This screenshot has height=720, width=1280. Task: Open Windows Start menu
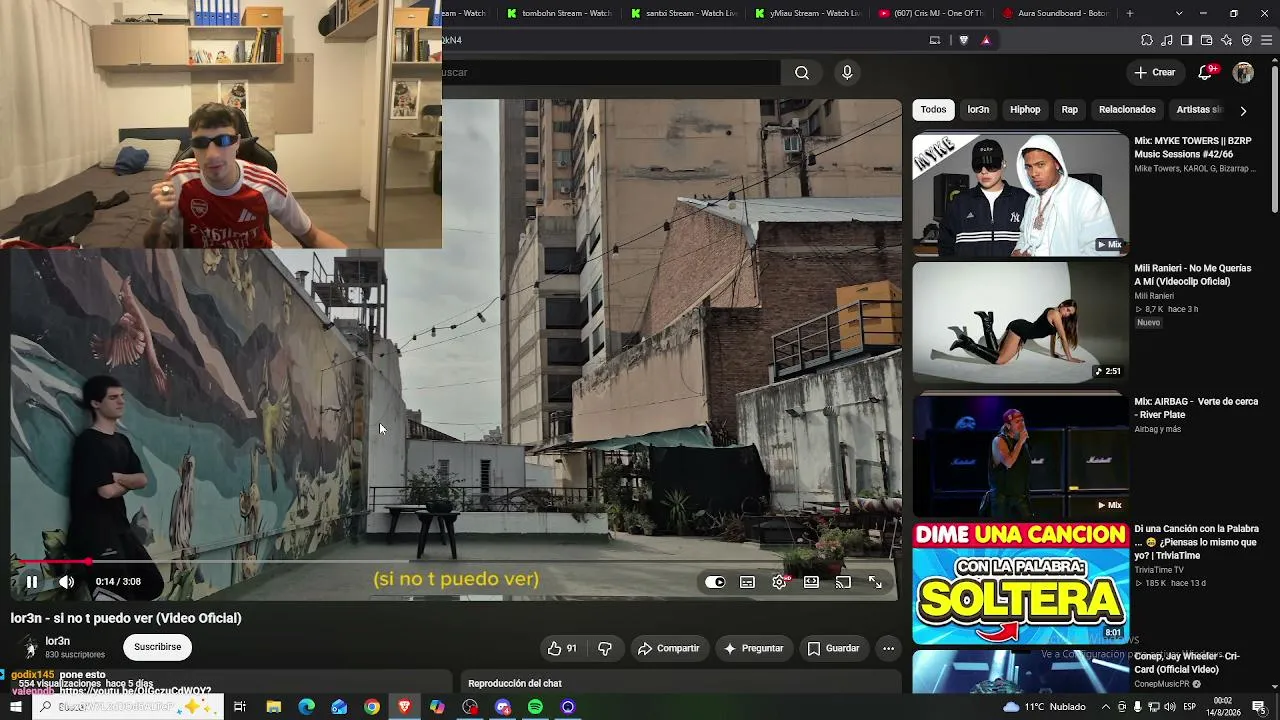tap(16, 707)
